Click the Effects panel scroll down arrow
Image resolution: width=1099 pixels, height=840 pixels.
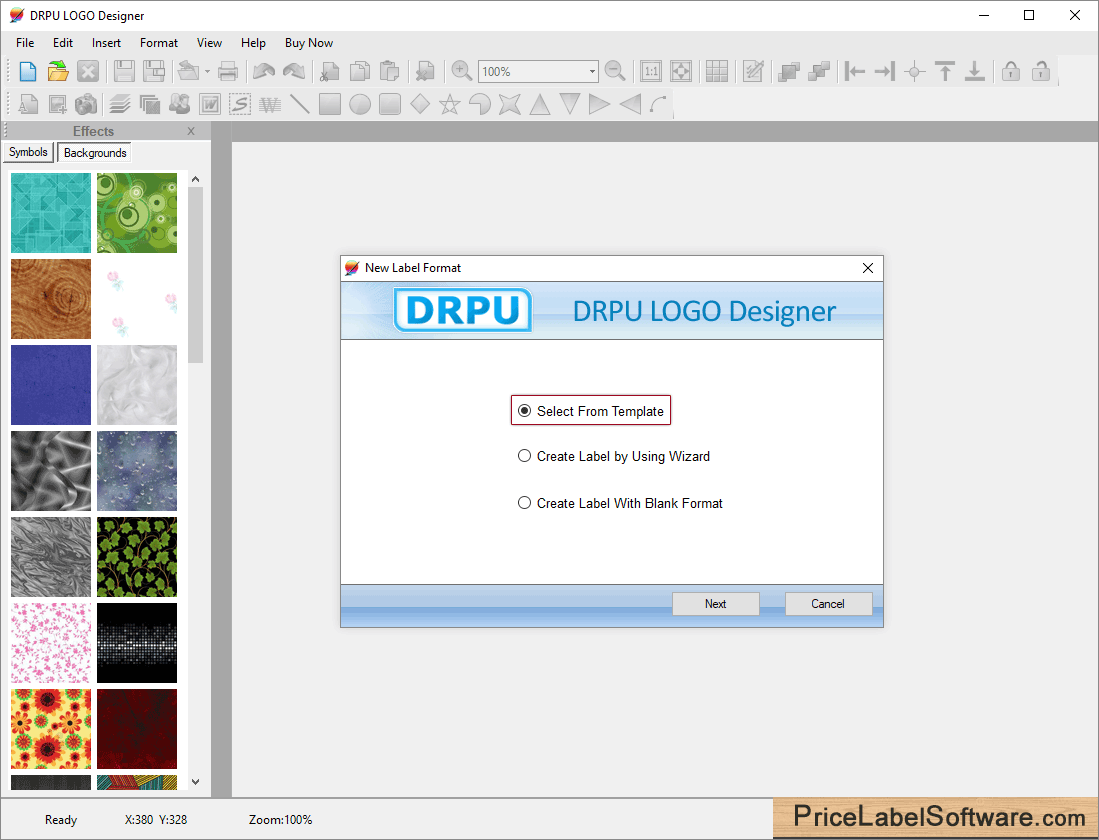[196, 782]
